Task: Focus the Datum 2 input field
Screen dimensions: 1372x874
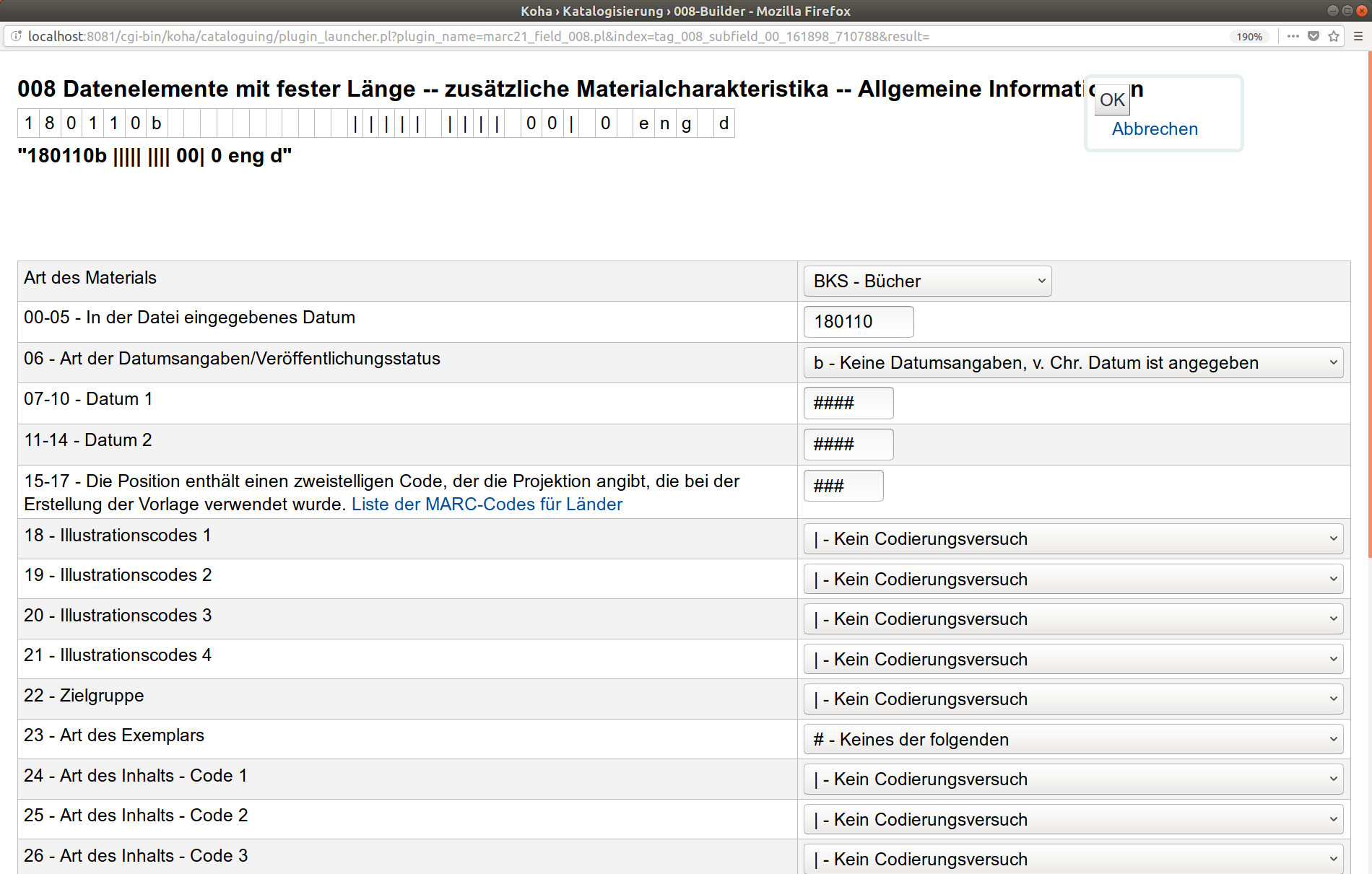Action: point(848,445)
